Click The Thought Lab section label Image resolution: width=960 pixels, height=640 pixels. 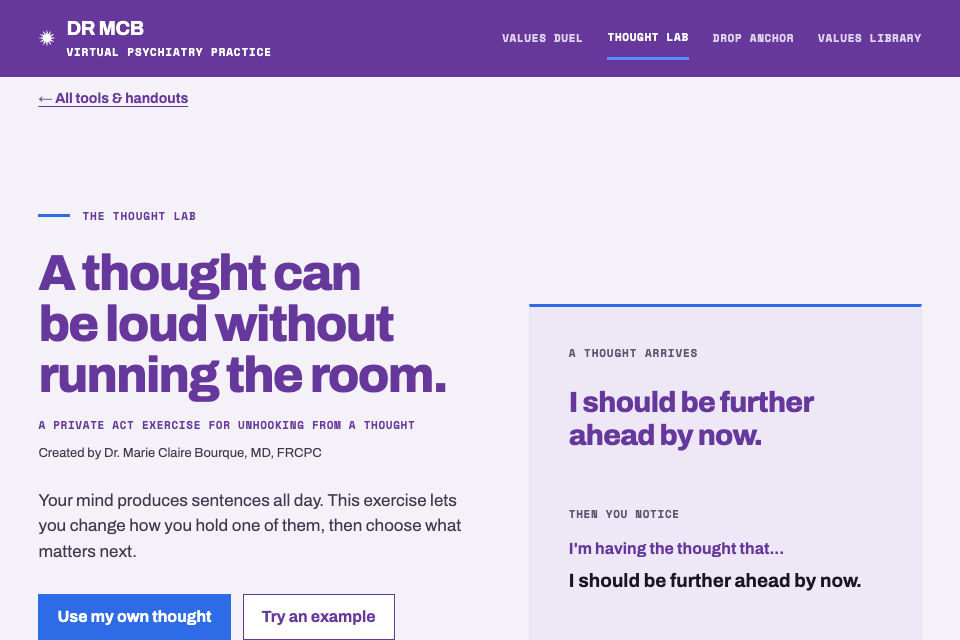tap(139, 216)
